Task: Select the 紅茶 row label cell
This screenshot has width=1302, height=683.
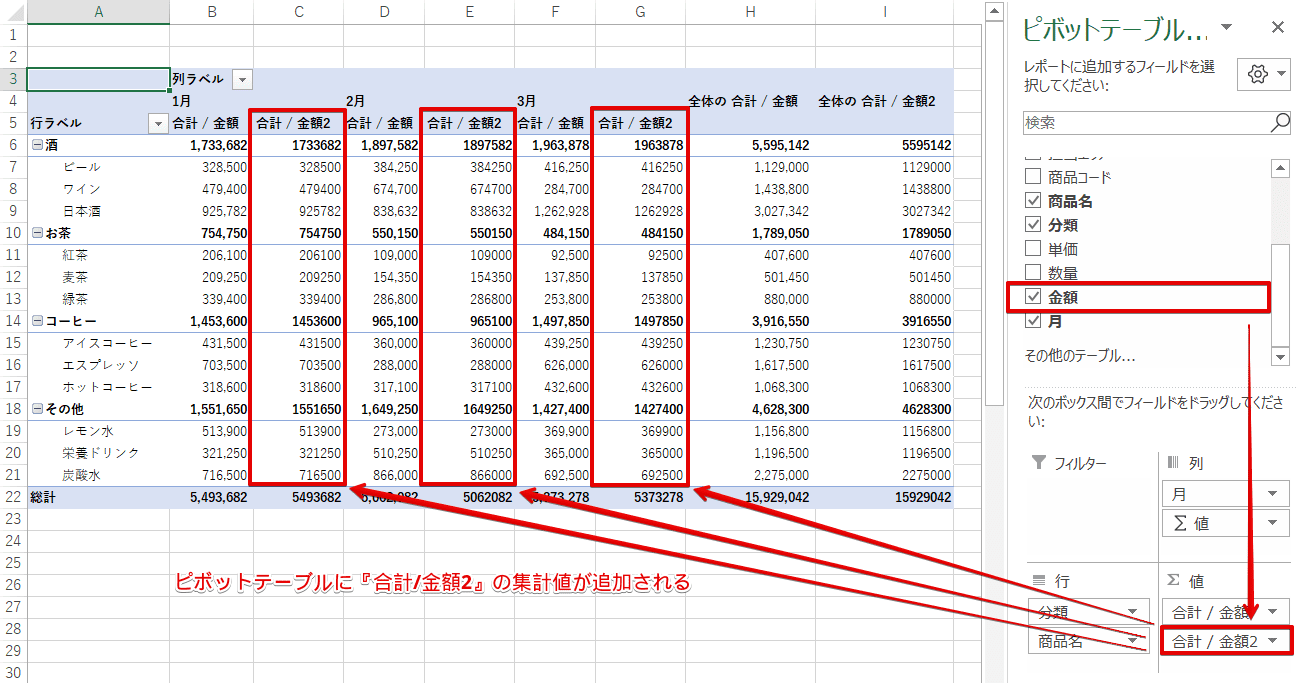Action: click(x=98, y=255)
